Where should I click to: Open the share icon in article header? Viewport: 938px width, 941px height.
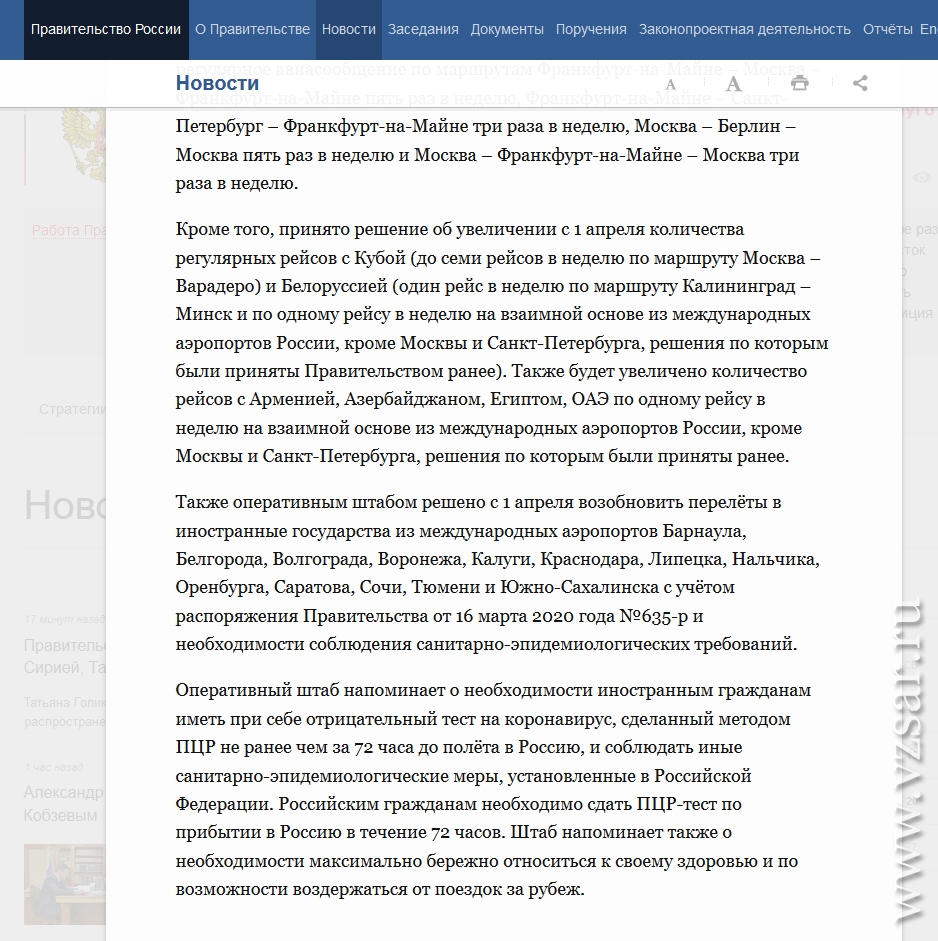point(860,83)
